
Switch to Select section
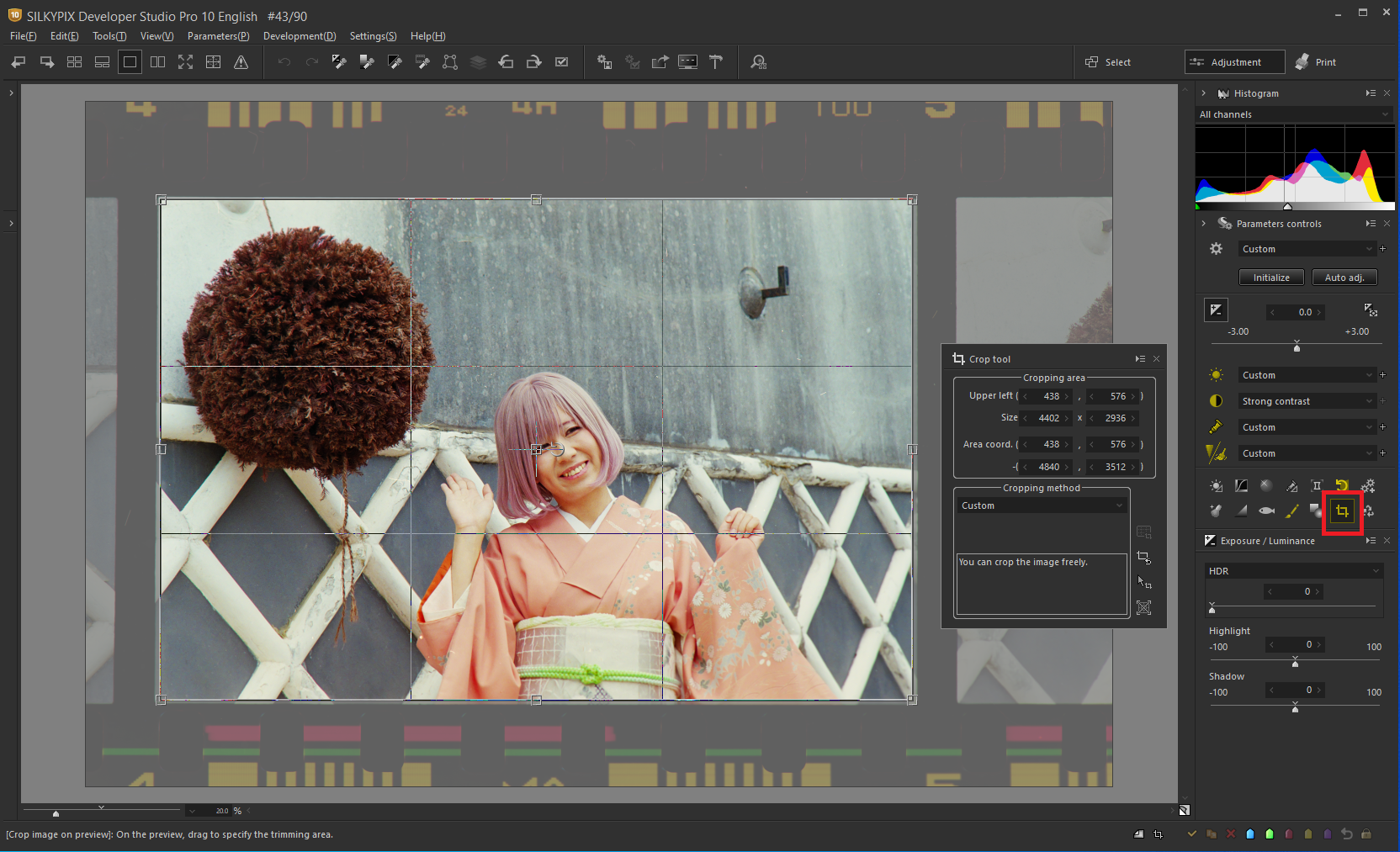pos(1108,62)
